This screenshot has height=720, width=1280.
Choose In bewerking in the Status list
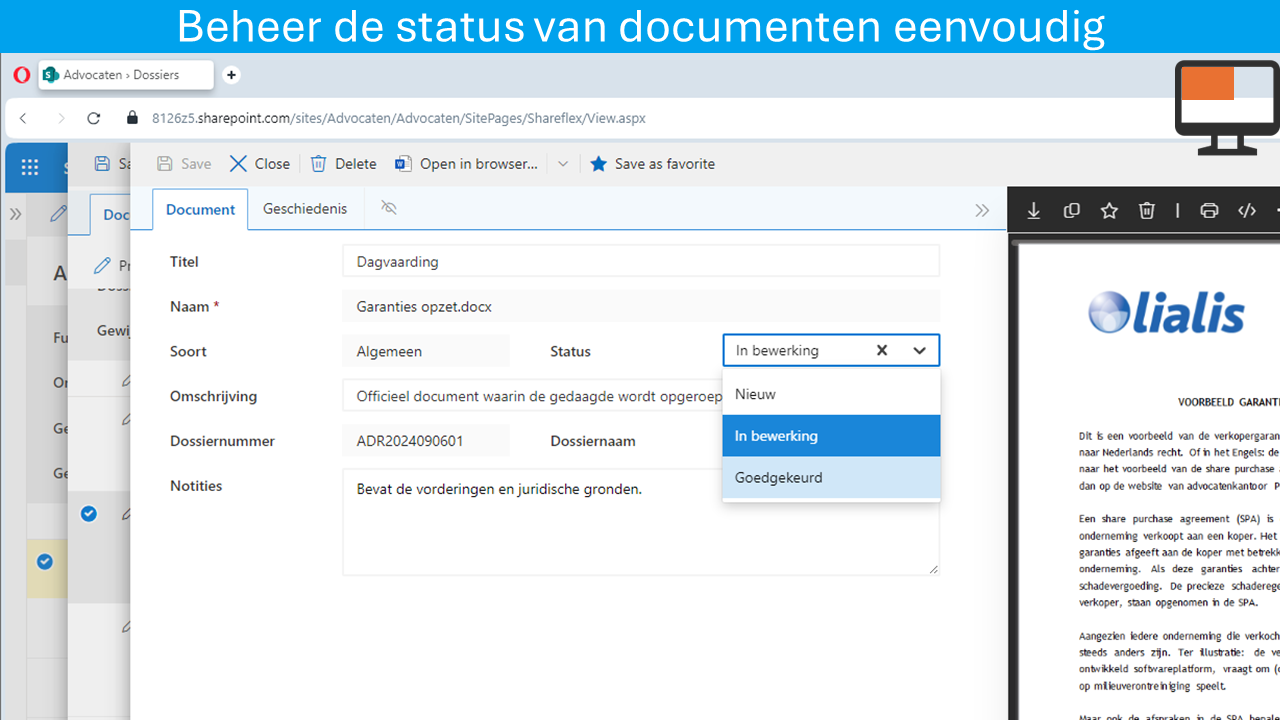pyautogui.click(x=831, y=436)
